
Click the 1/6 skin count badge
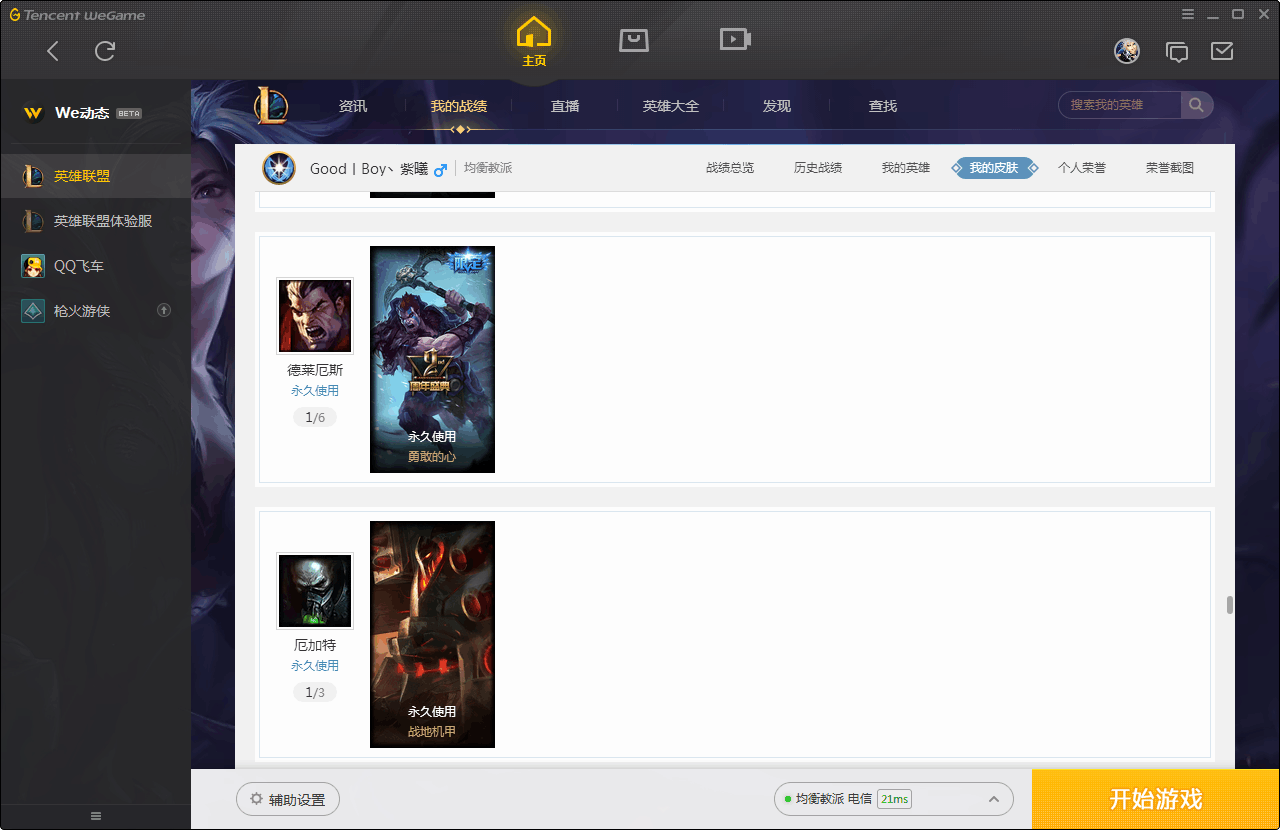click(x=315, y=417)
